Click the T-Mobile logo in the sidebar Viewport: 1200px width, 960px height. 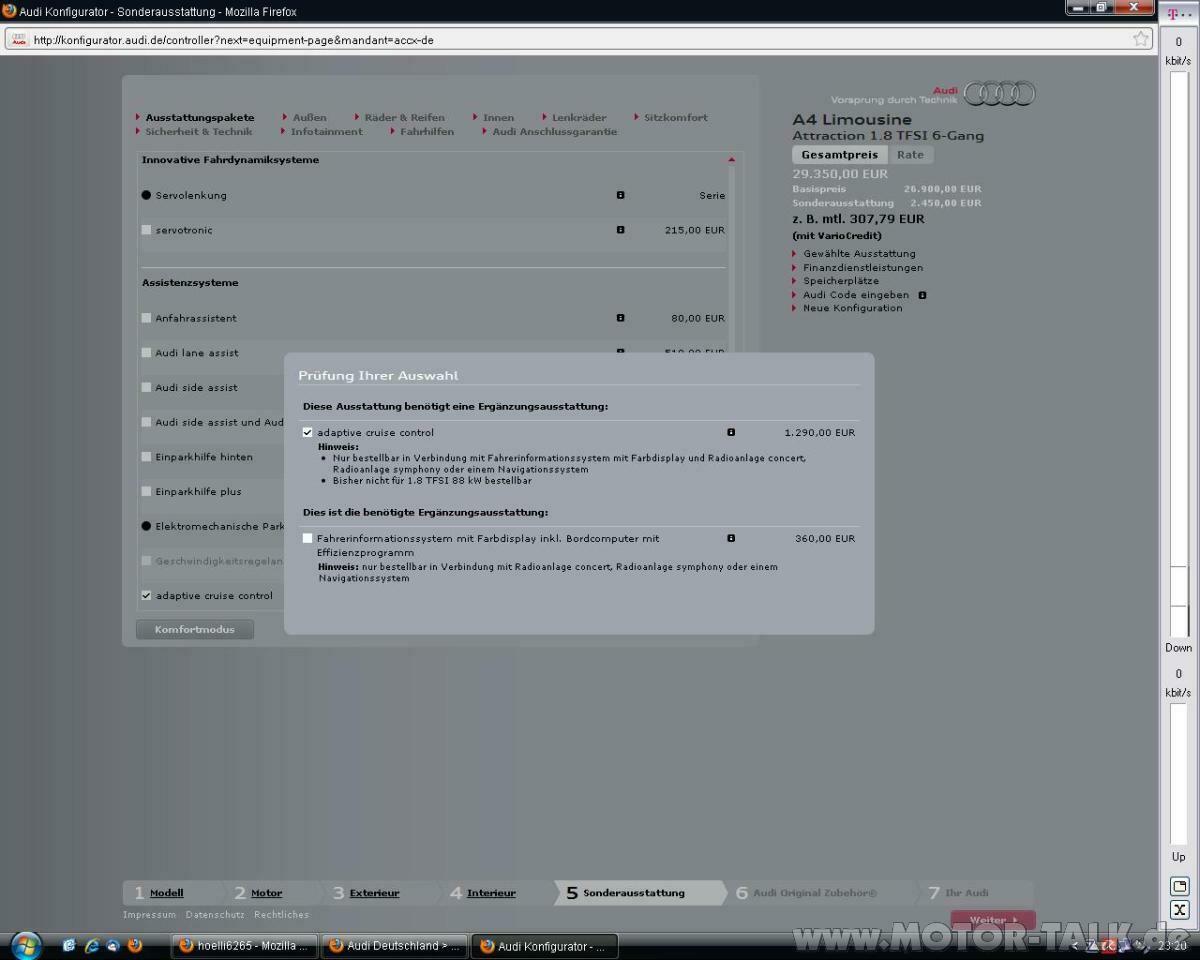tap(1179, 13)
